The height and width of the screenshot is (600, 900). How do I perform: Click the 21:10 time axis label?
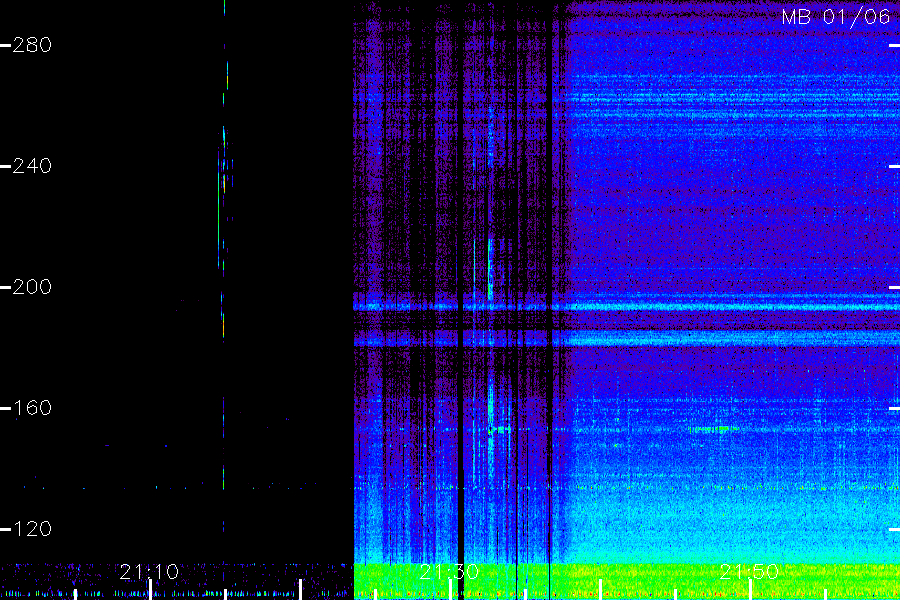149,572
